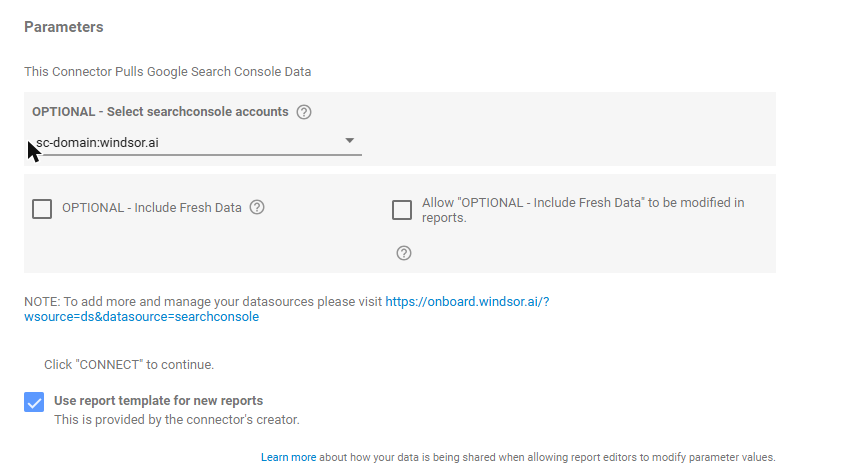857x466 pixels.
Task: Open help for Select searchconsole accounts
Action: (304, 112)
